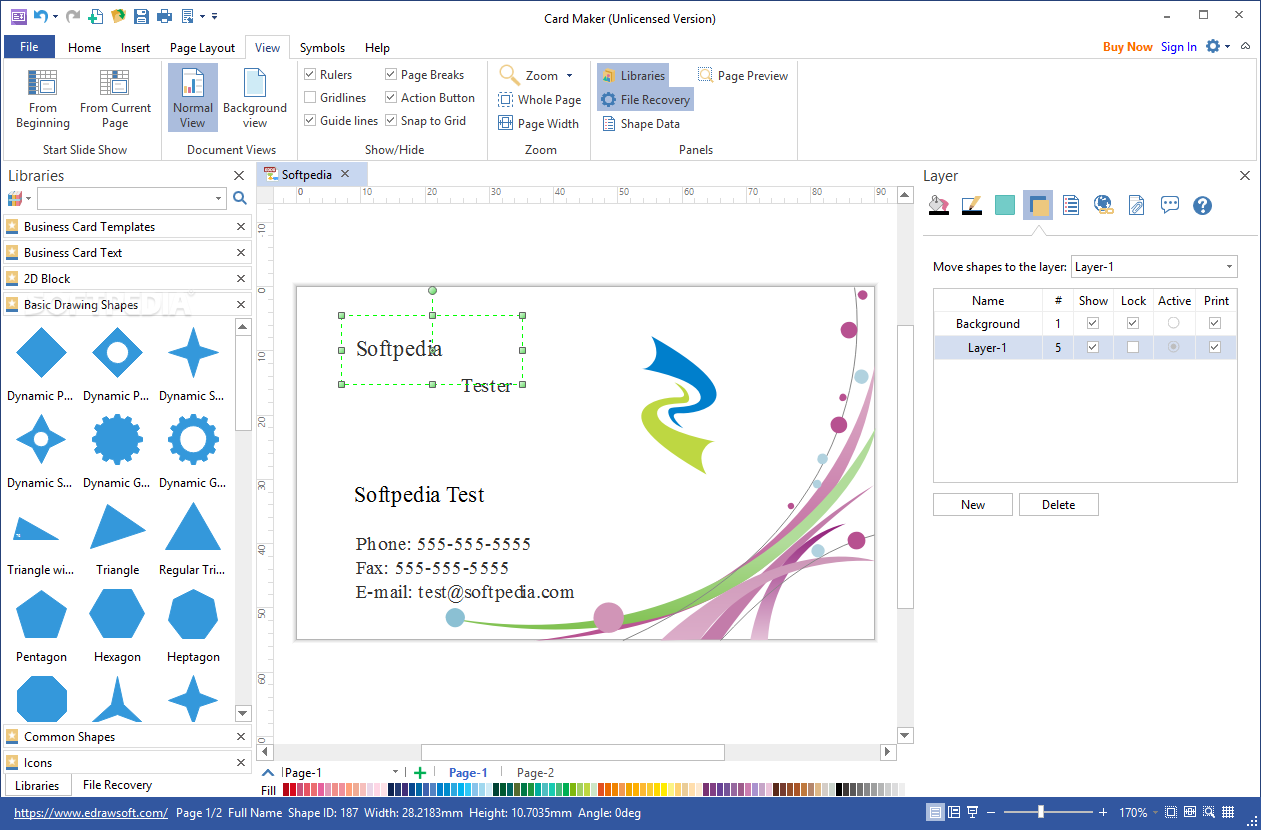Click the status bar zoom slider
Image resolution: width=1261 pixels, height=830 pixels.
pyautogui.click(x=1047, y=812)
